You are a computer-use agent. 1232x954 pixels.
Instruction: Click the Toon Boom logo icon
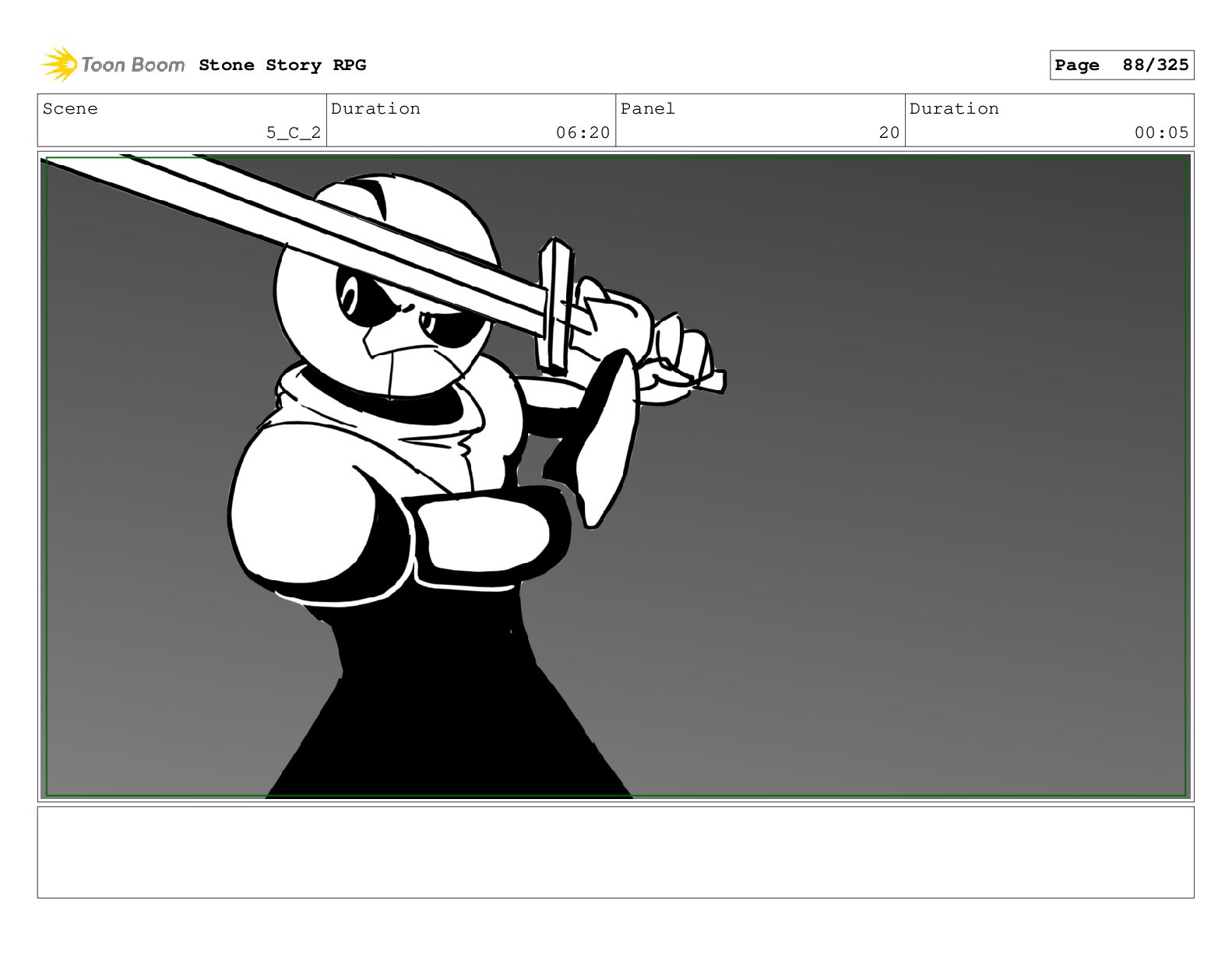[59, 65]
